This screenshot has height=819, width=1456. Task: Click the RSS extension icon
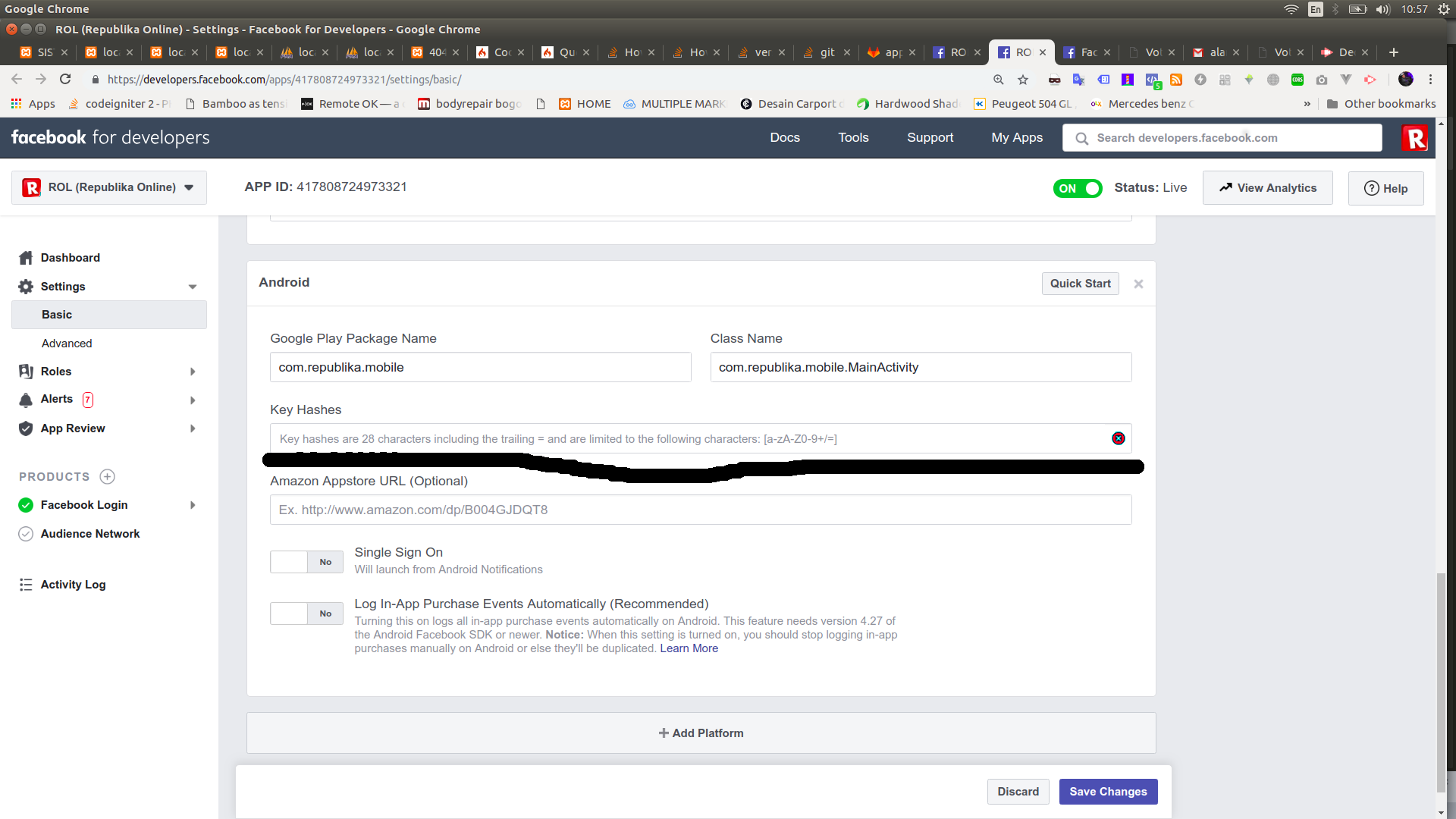tap(1176, 80)
